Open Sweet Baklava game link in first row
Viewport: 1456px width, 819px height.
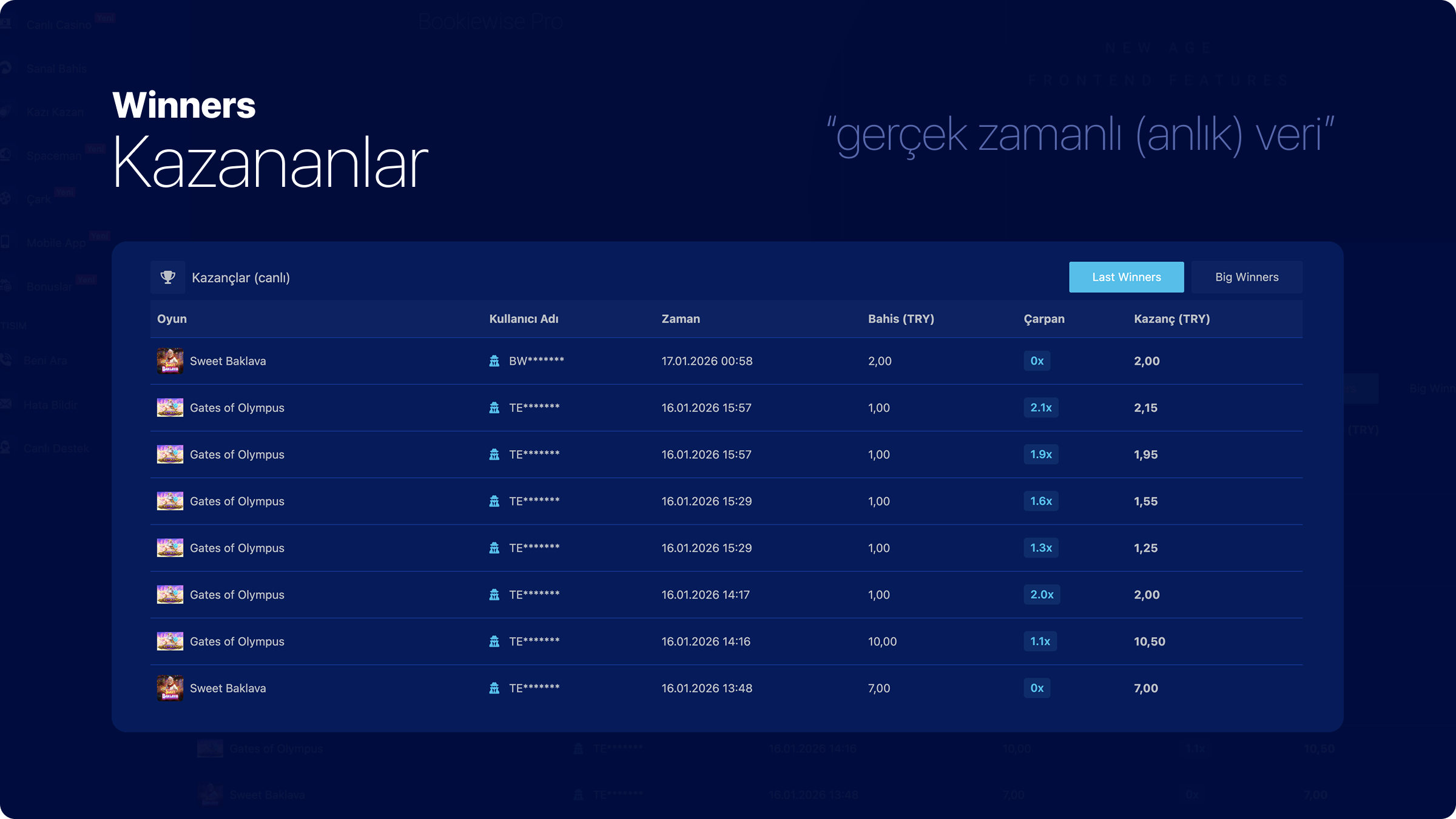[x=227, y=361]
